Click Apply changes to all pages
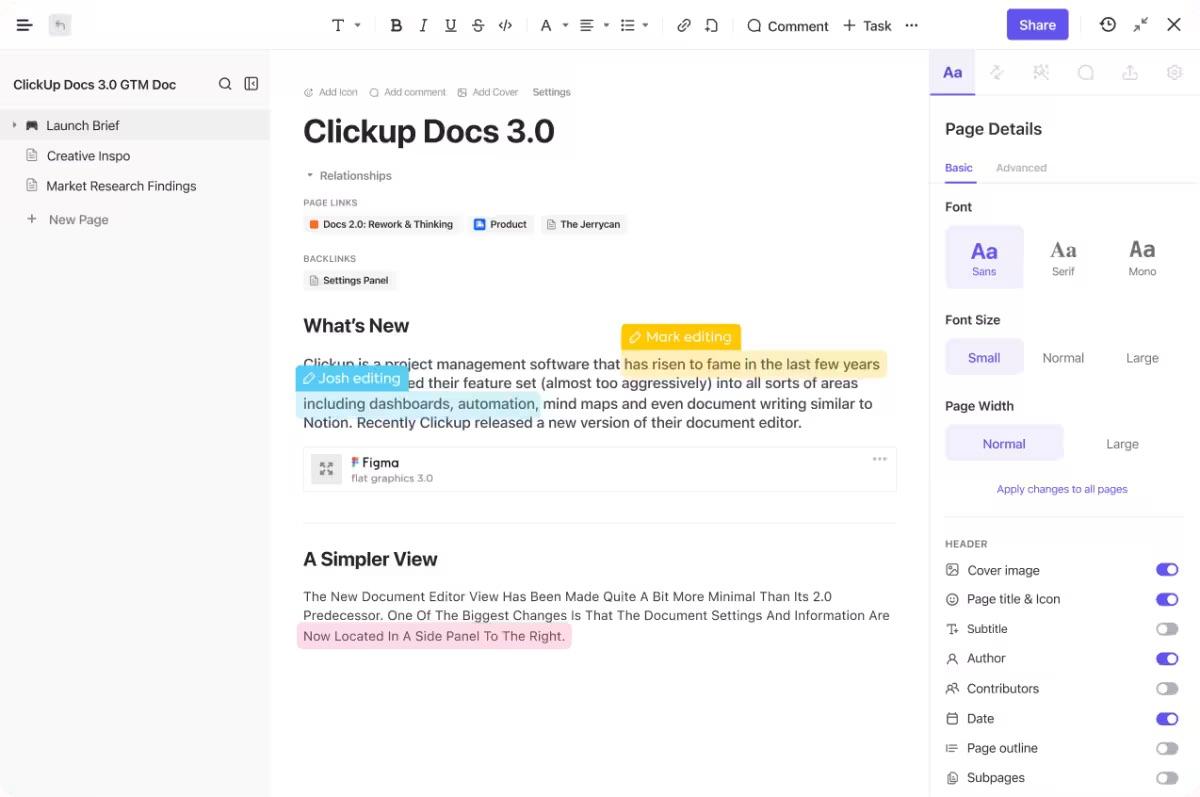 pos(1062,489)
